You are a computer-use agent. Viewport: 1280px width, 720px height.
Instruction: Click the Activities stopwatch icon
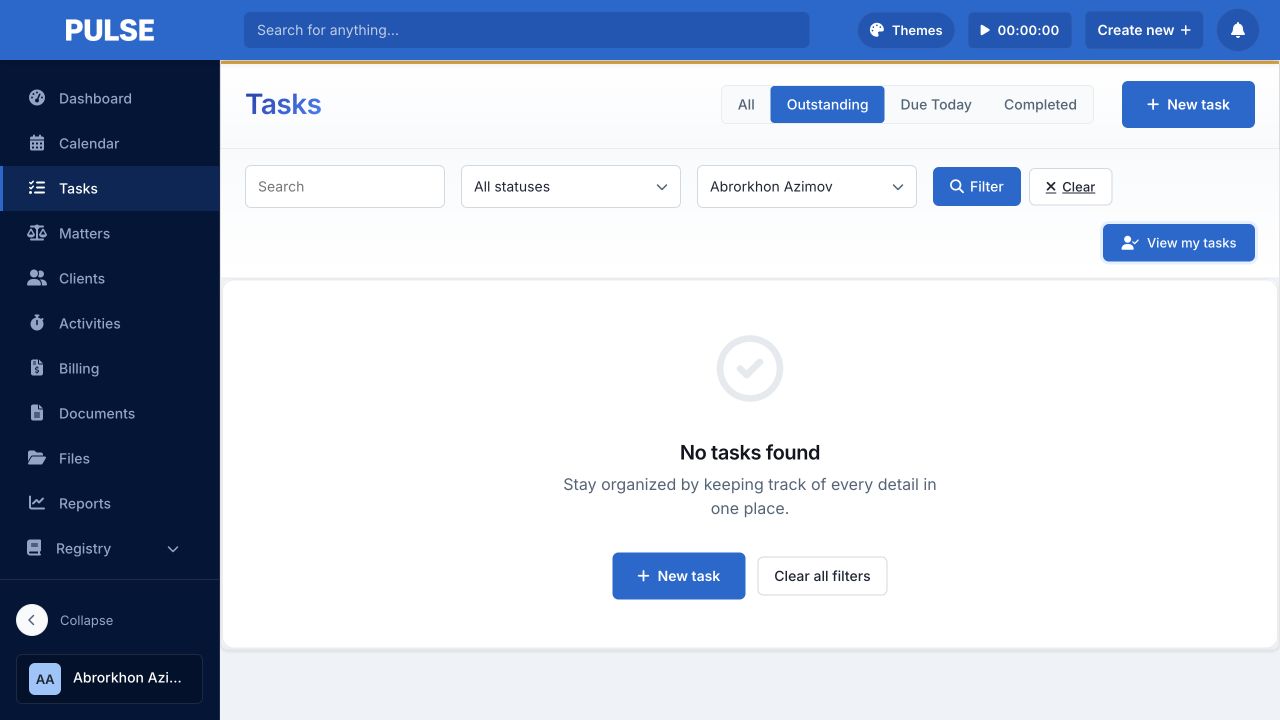pyautogui.click(x=37, y=323)
